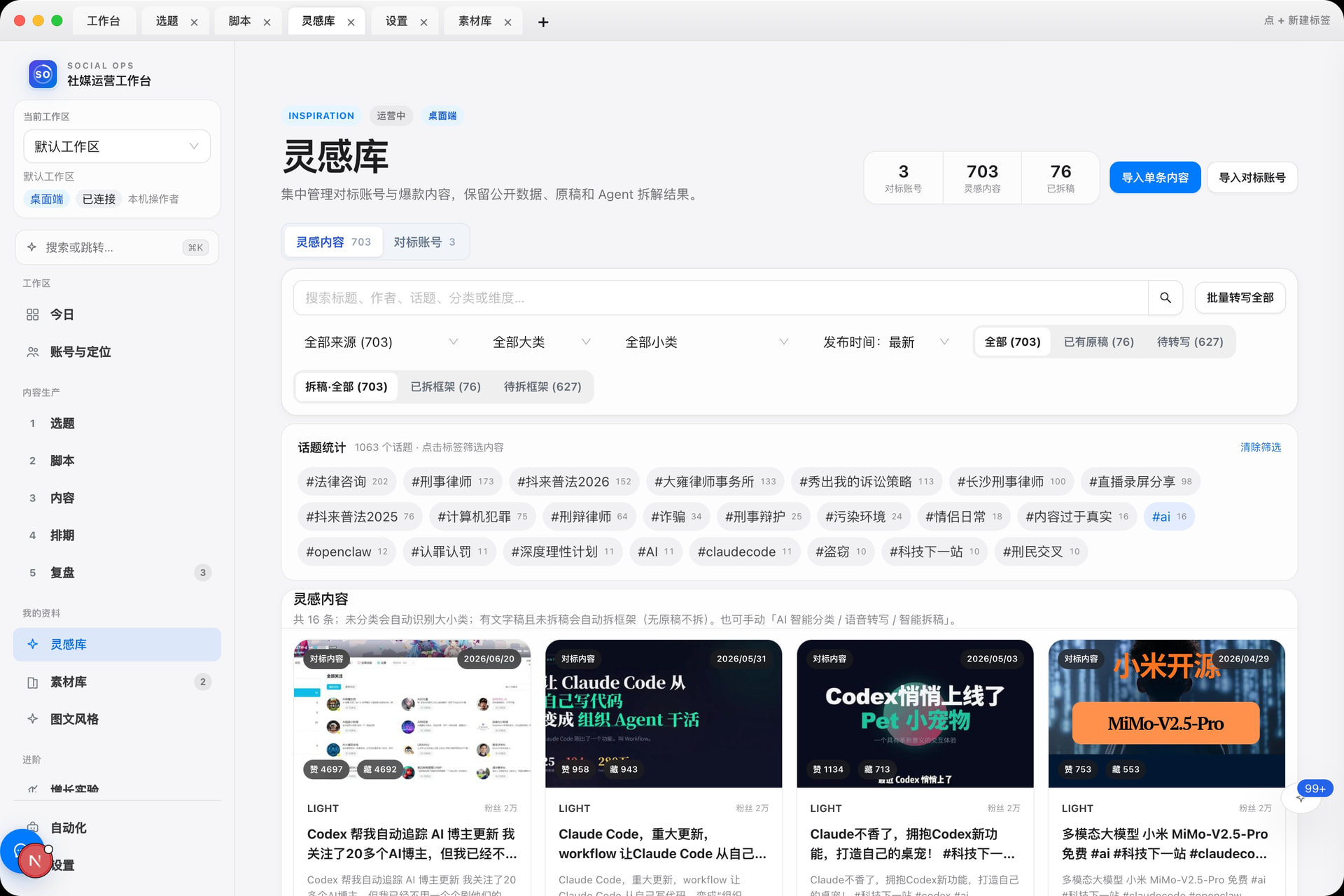Click the 自动化 robot icon

(x=32, y=827)
